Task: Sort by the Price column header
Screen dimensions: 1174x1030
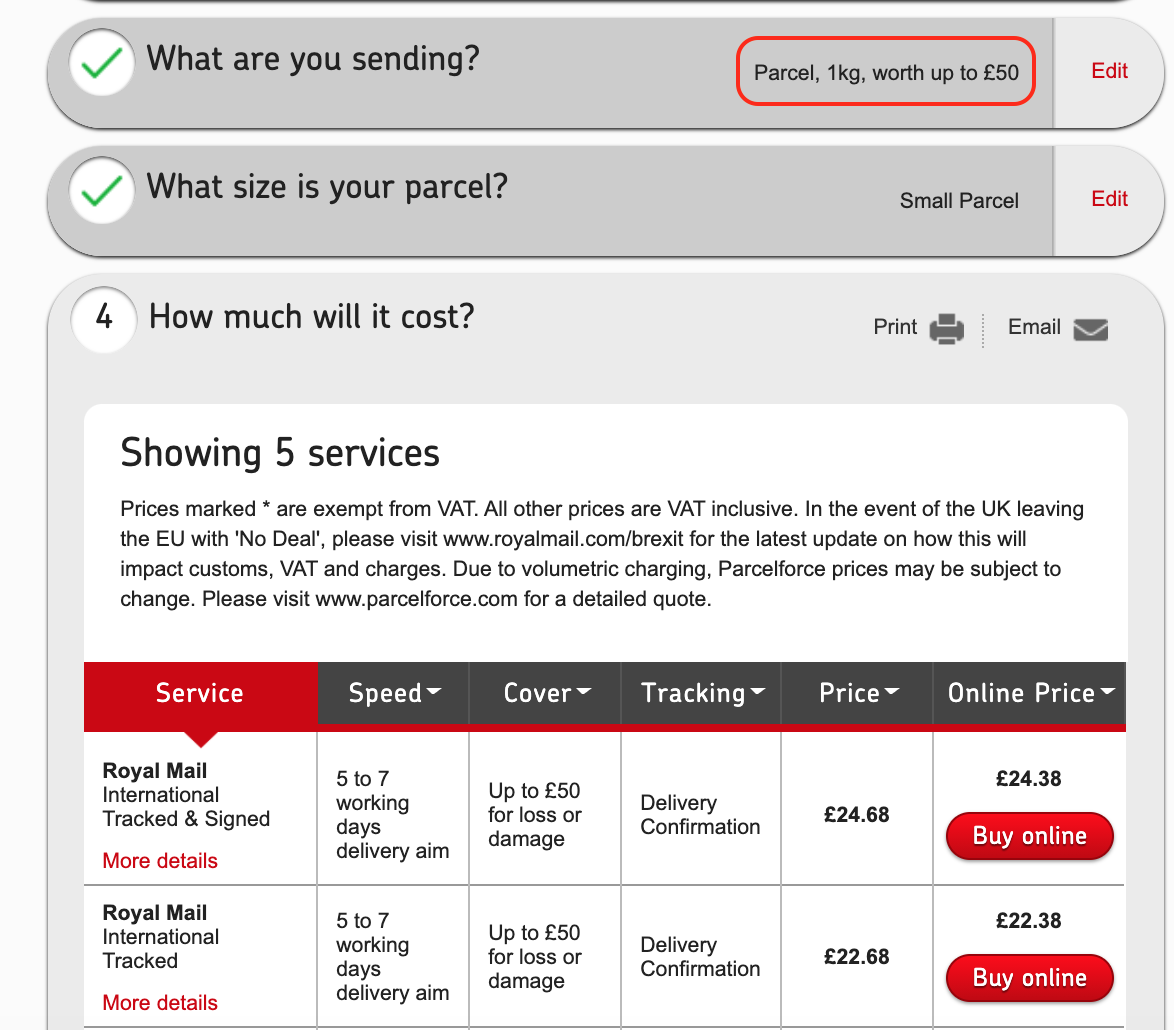Action: (x=857, y=693)
